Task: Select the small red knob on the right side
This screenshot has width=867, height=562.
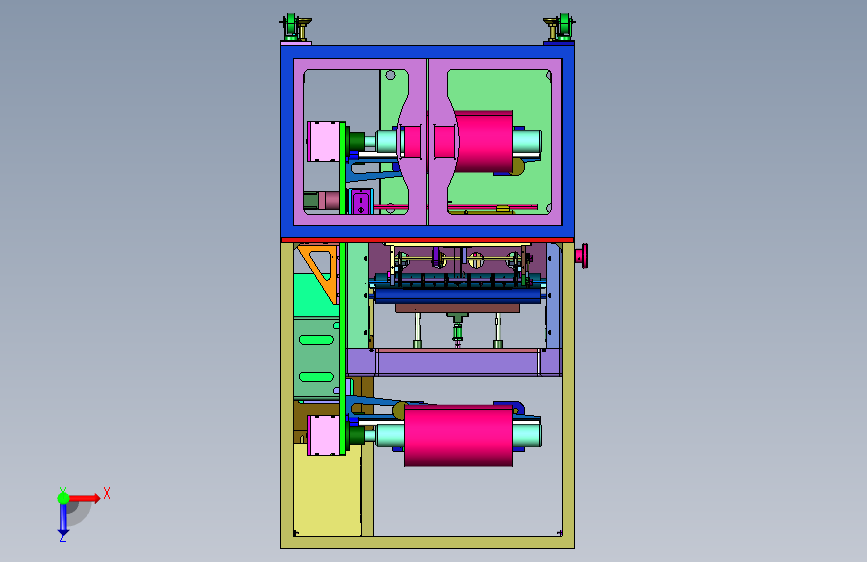Action: tap(582, 256)
